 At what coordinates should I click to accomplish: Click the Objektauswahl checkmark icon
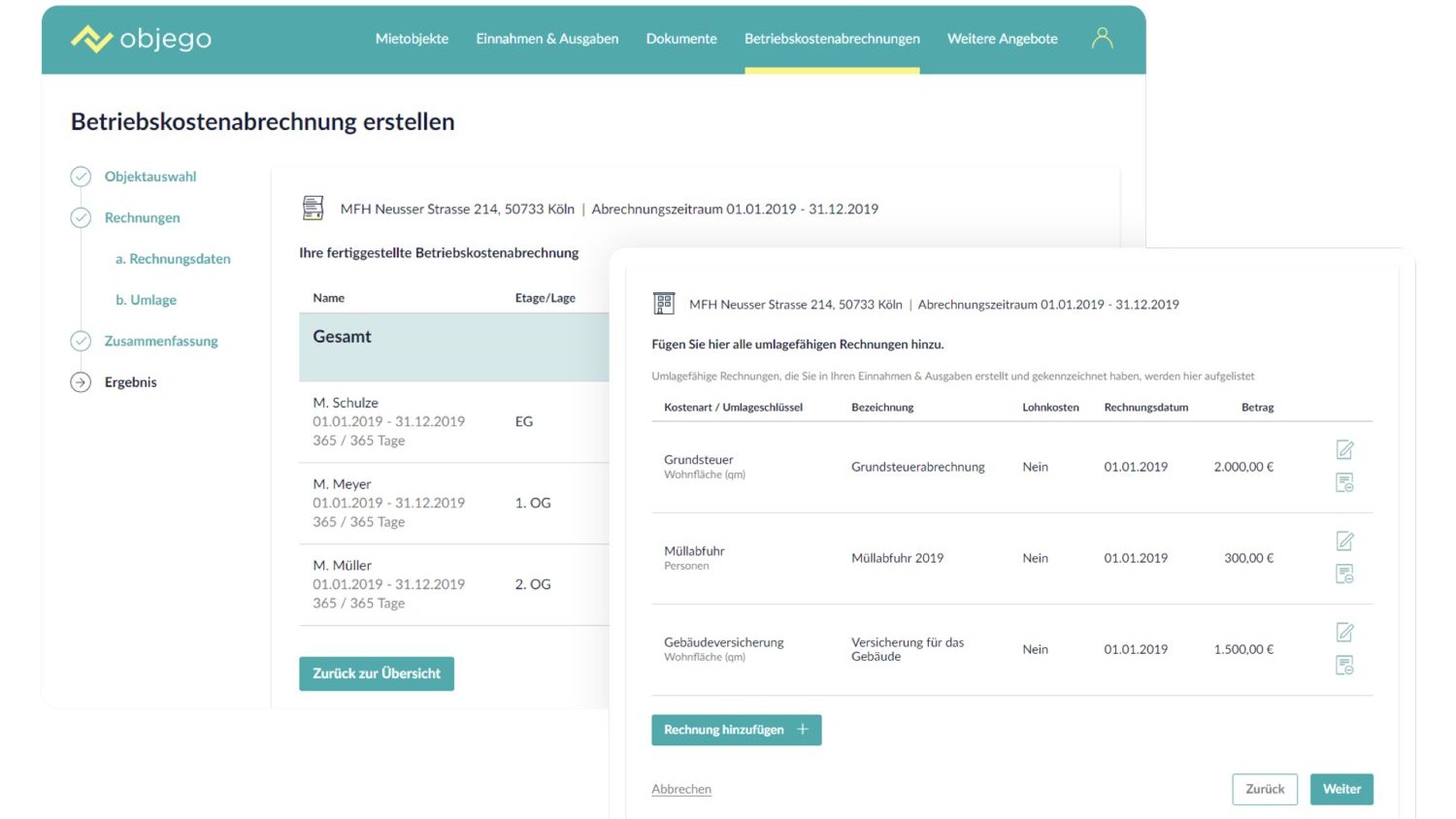81,177
